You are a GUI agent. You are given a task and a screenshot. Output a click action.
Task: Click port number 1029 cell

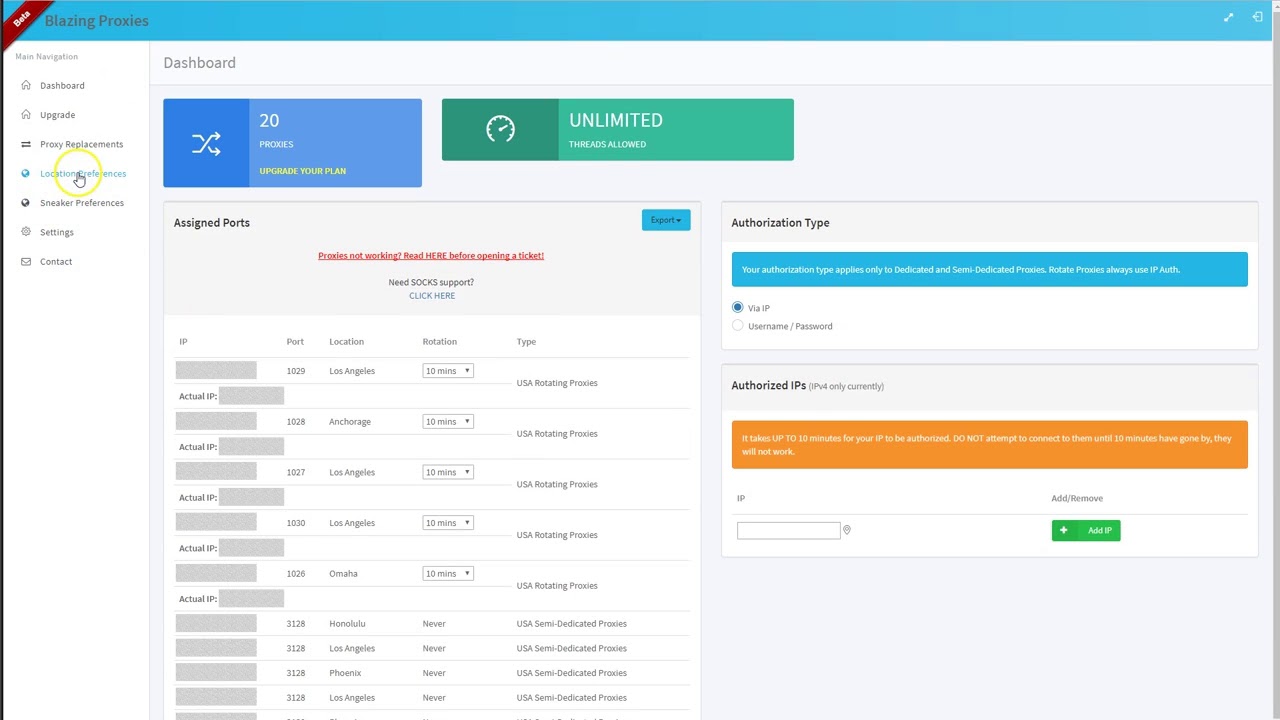click(x=296, y=371)
